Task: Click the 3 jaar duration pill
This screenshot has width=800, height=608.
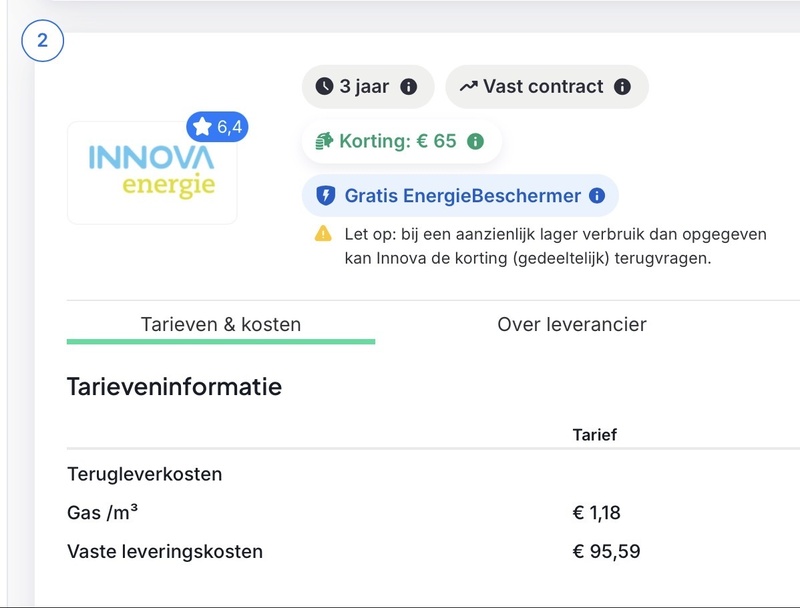Action: (366, 87)
